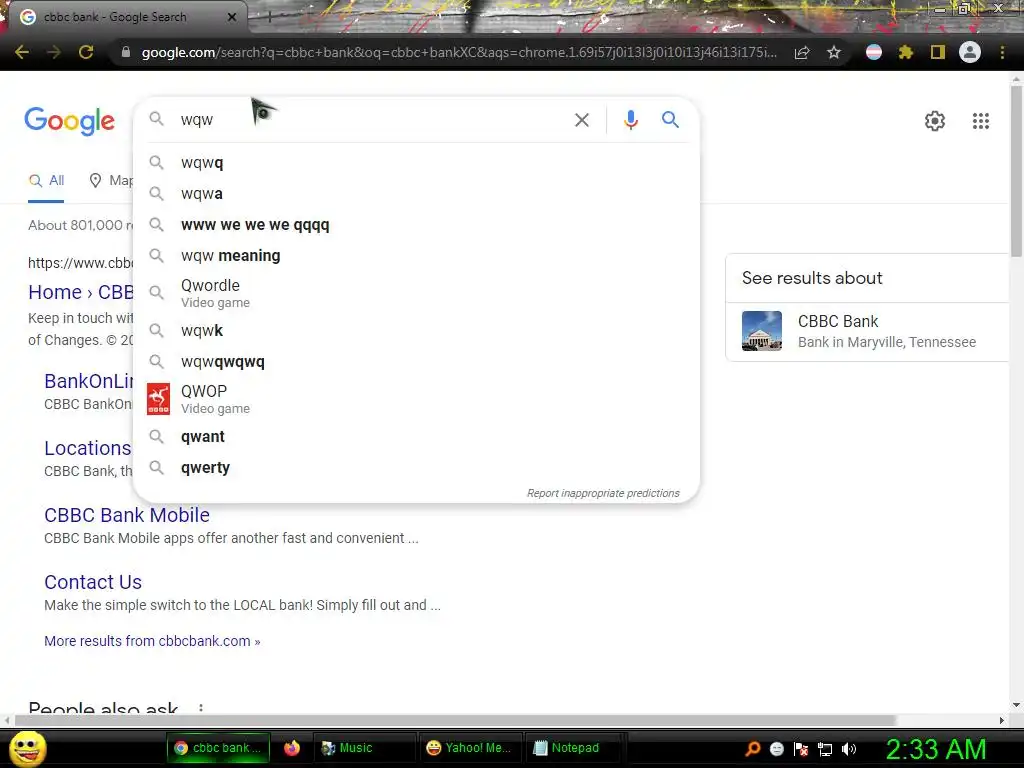Open the Google apps grid icon
Viewport: 1024px width, 768px height.
(981, 121)
